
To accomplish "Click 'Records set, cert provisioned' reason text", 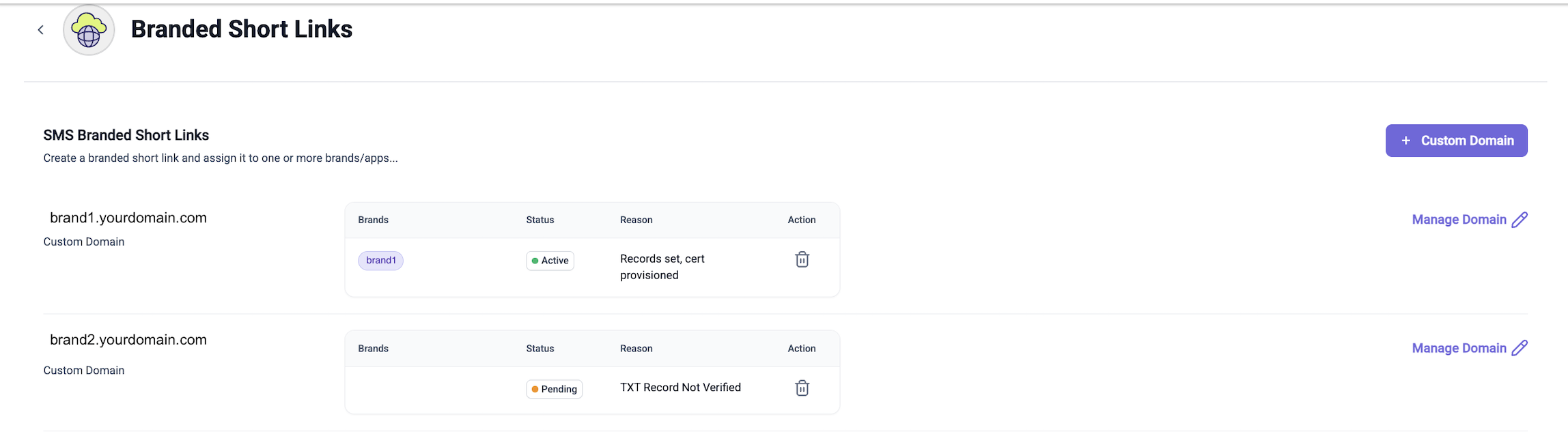I will coord(662,267).
